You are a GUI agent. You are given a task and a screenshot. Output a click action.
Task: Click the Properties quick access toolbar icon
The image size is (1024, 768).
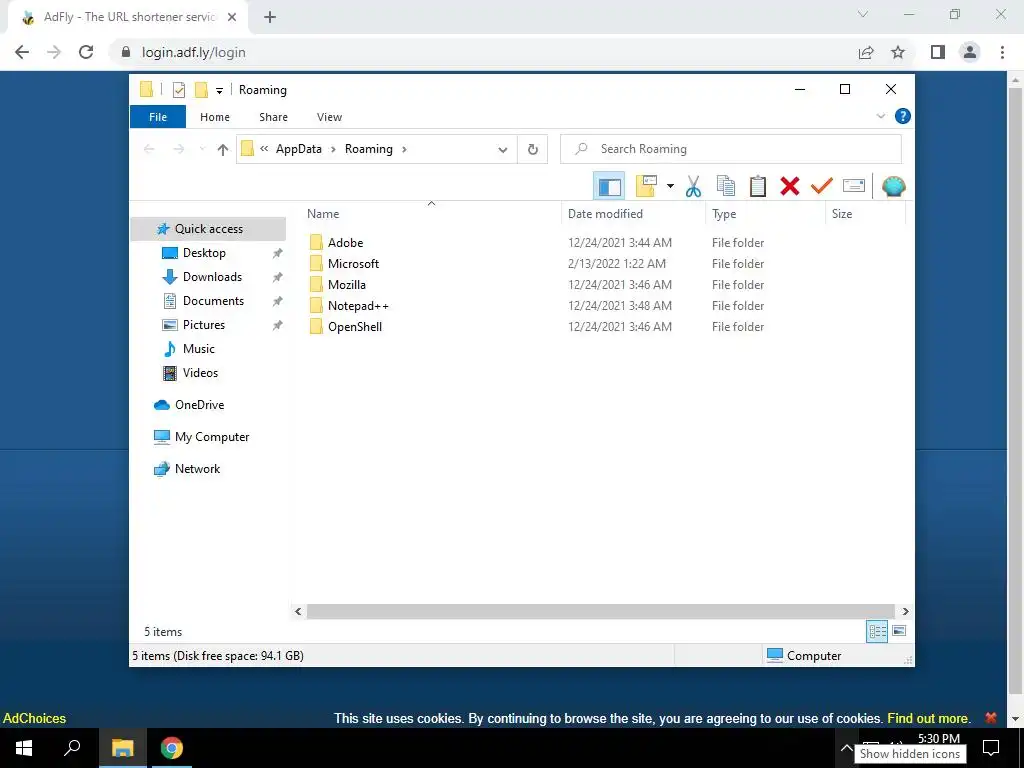point(179,90)
